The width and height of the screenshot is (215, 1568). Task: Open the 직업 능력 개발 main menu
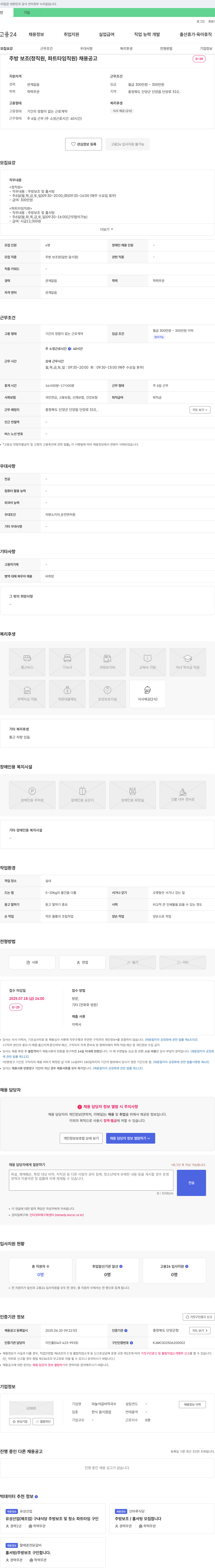(147, 35)
